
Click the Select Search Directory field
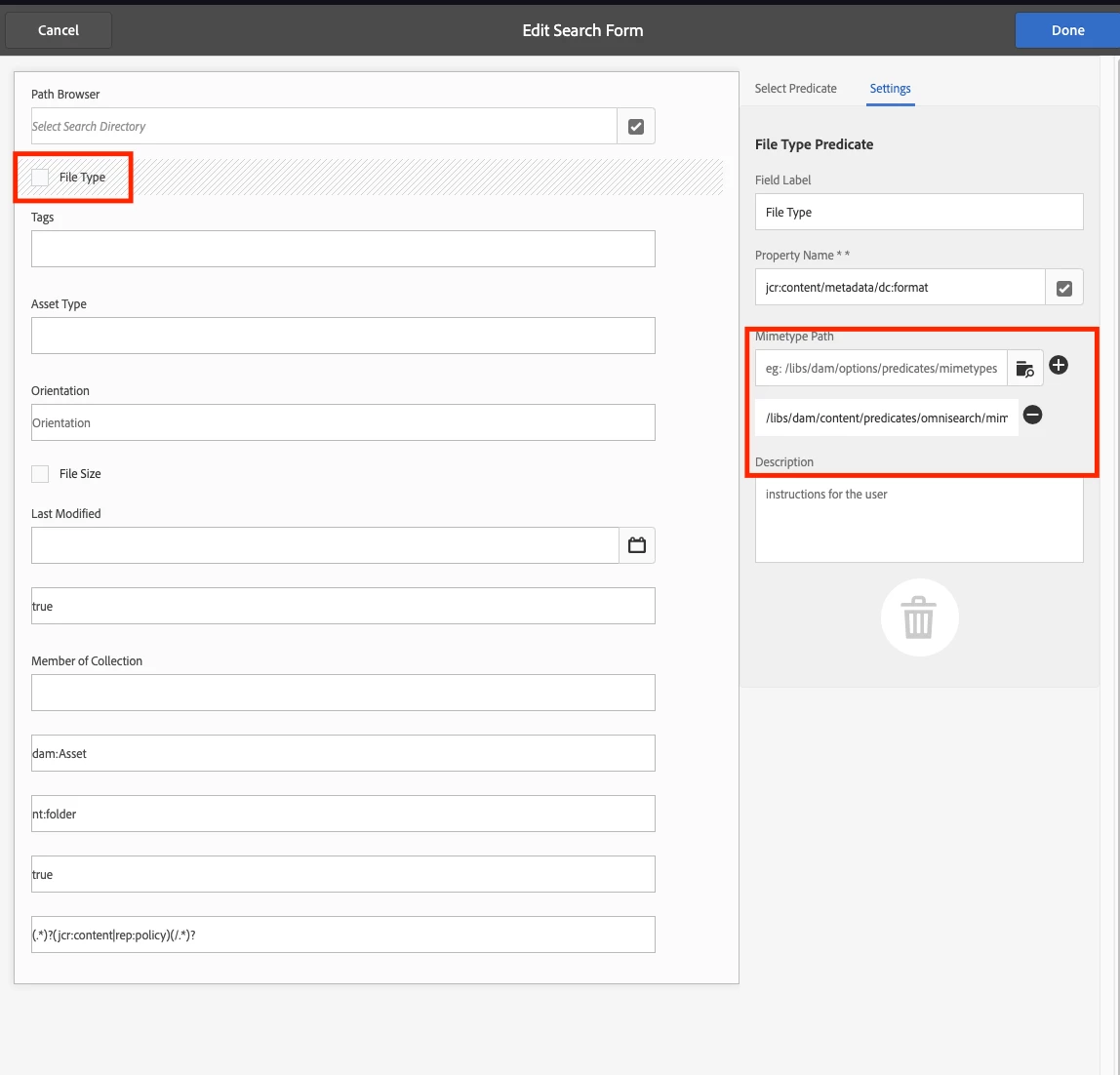tap(324, 126)
